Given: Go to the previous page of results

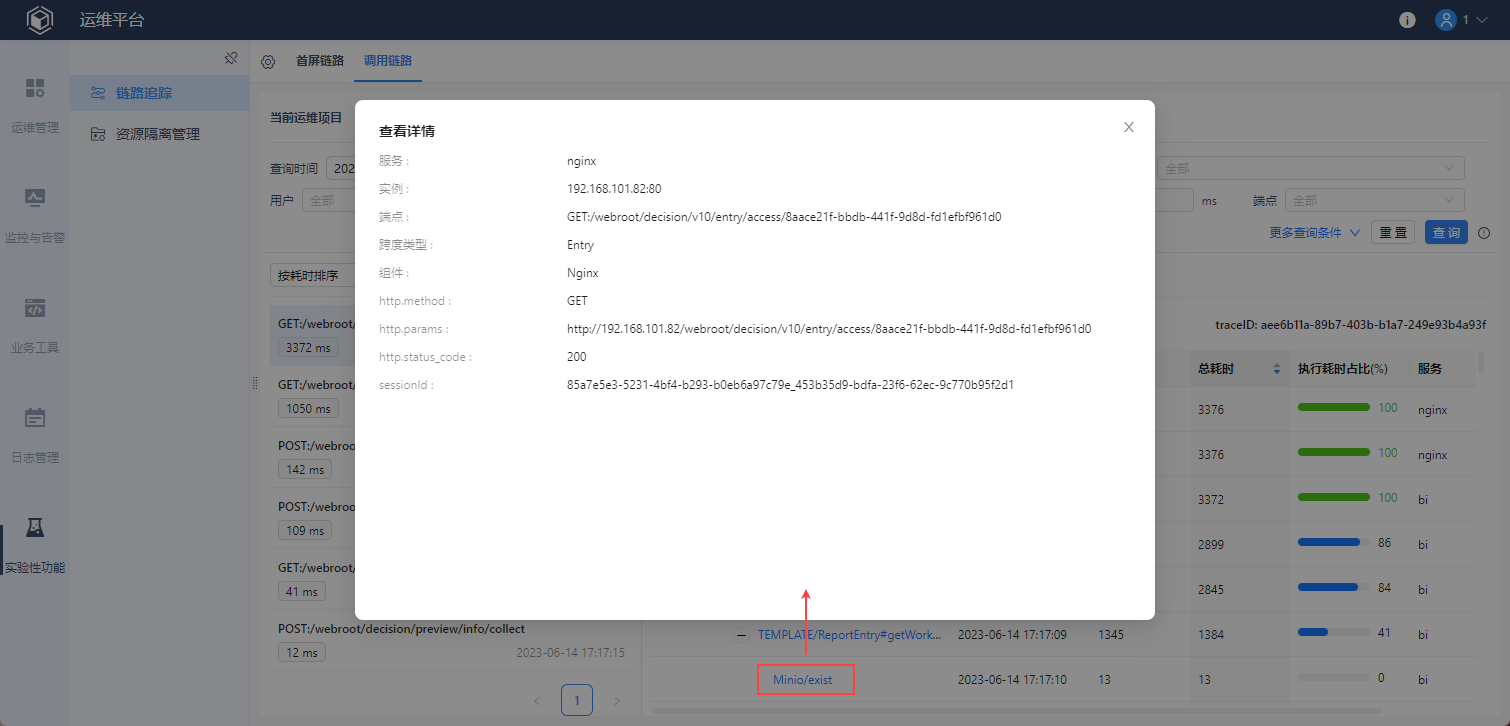Looking at the screenshot, I should (537, 700).
